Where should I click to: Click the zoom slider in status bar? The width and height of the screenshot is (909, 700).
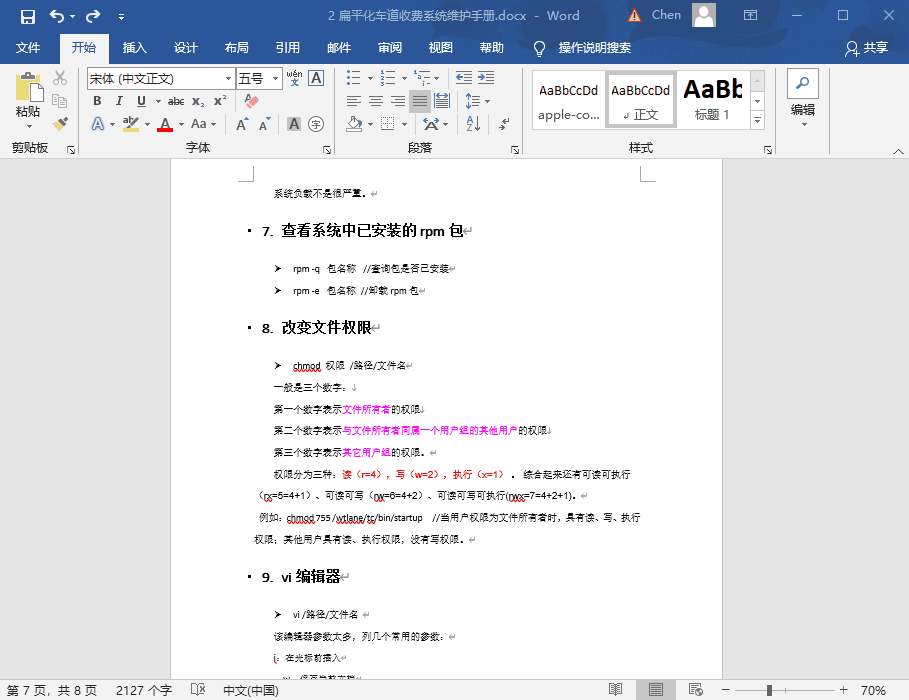[782, 690]
